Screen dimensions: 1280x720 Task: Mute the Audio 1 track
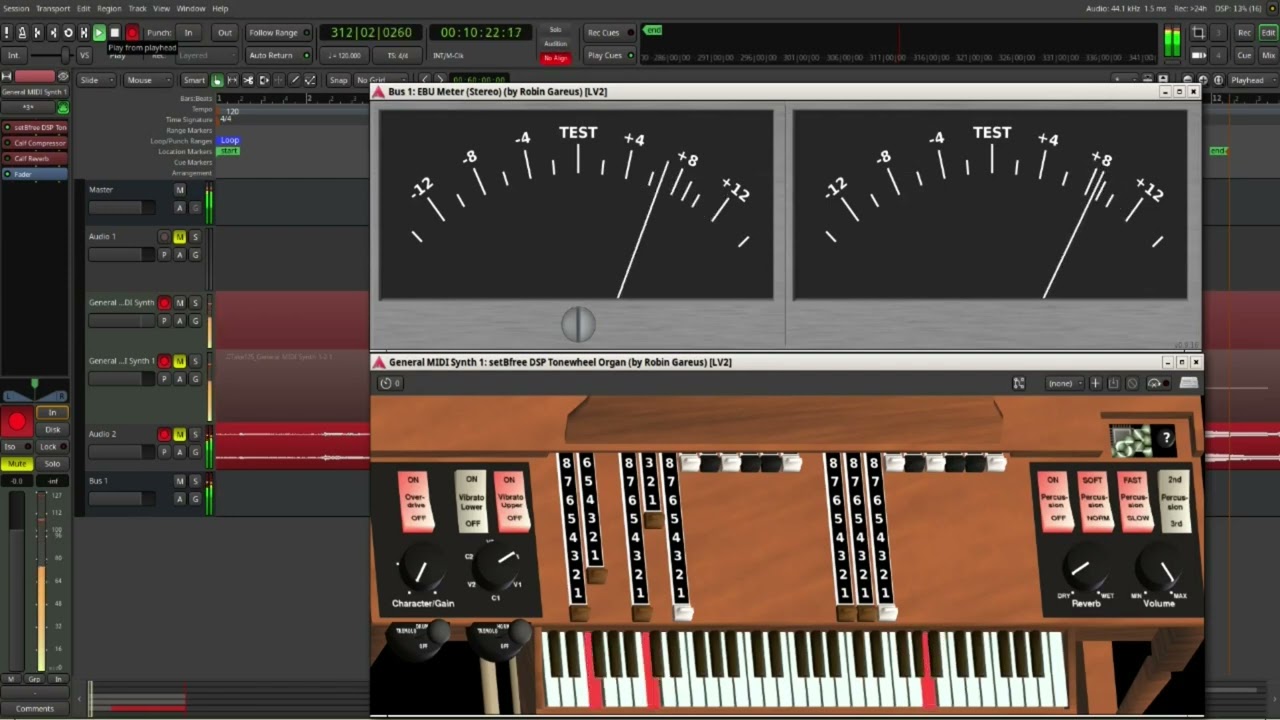[x=179, y=237]
